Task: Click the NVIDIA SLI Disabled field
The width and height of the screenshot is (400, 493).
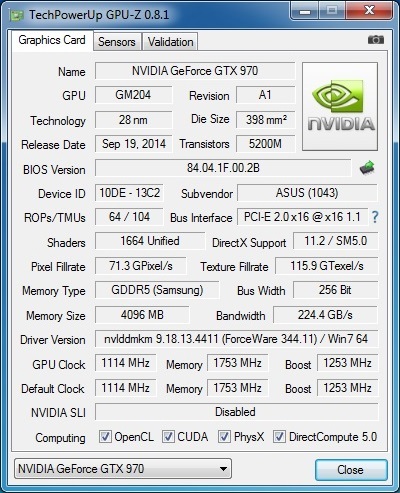Action: coord(236,412)
